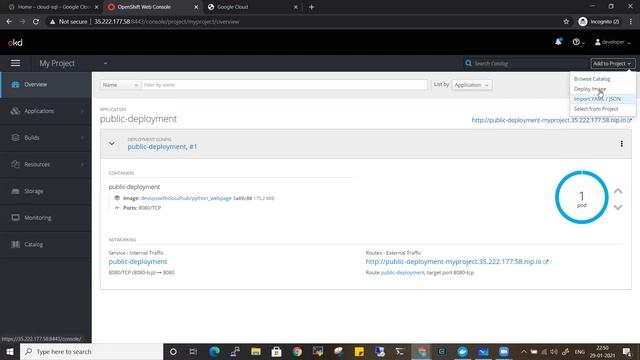
Task: Open the Chrome three-dot menu
Action: 631,22
